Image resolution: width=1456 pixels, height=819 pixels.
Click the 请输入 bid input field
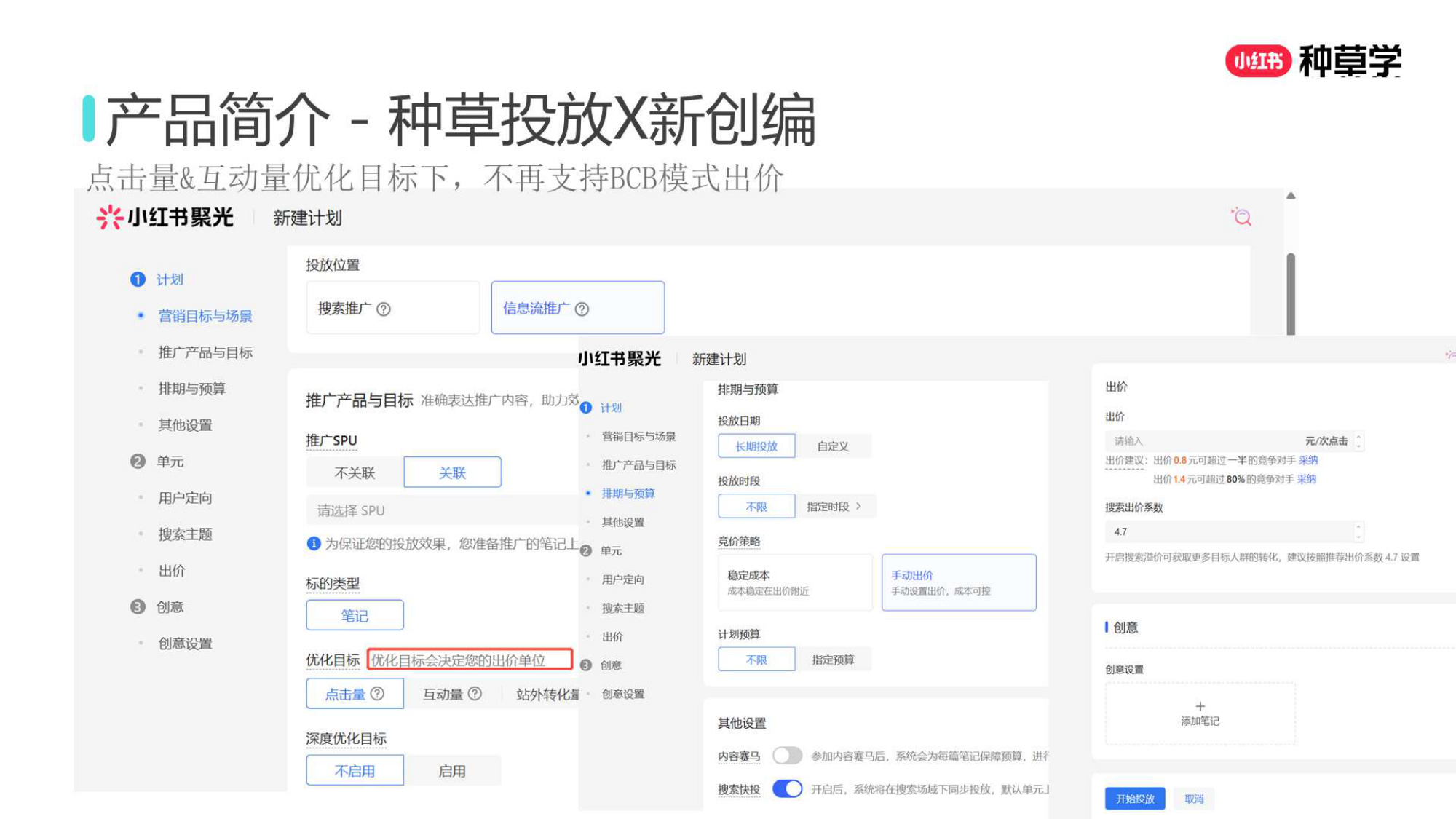click(x=1165, y=440)
